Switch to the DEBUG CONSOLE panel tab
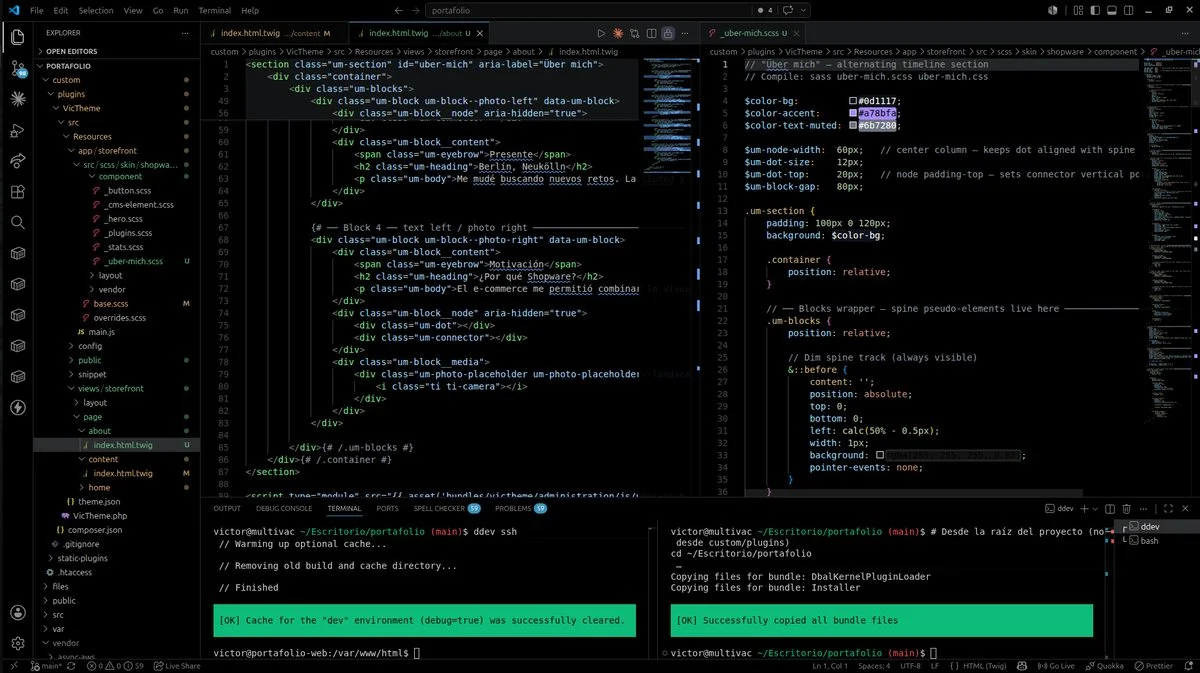This screenshot has height=673, width=1200. pyautogui.click(x=284, y=508)
